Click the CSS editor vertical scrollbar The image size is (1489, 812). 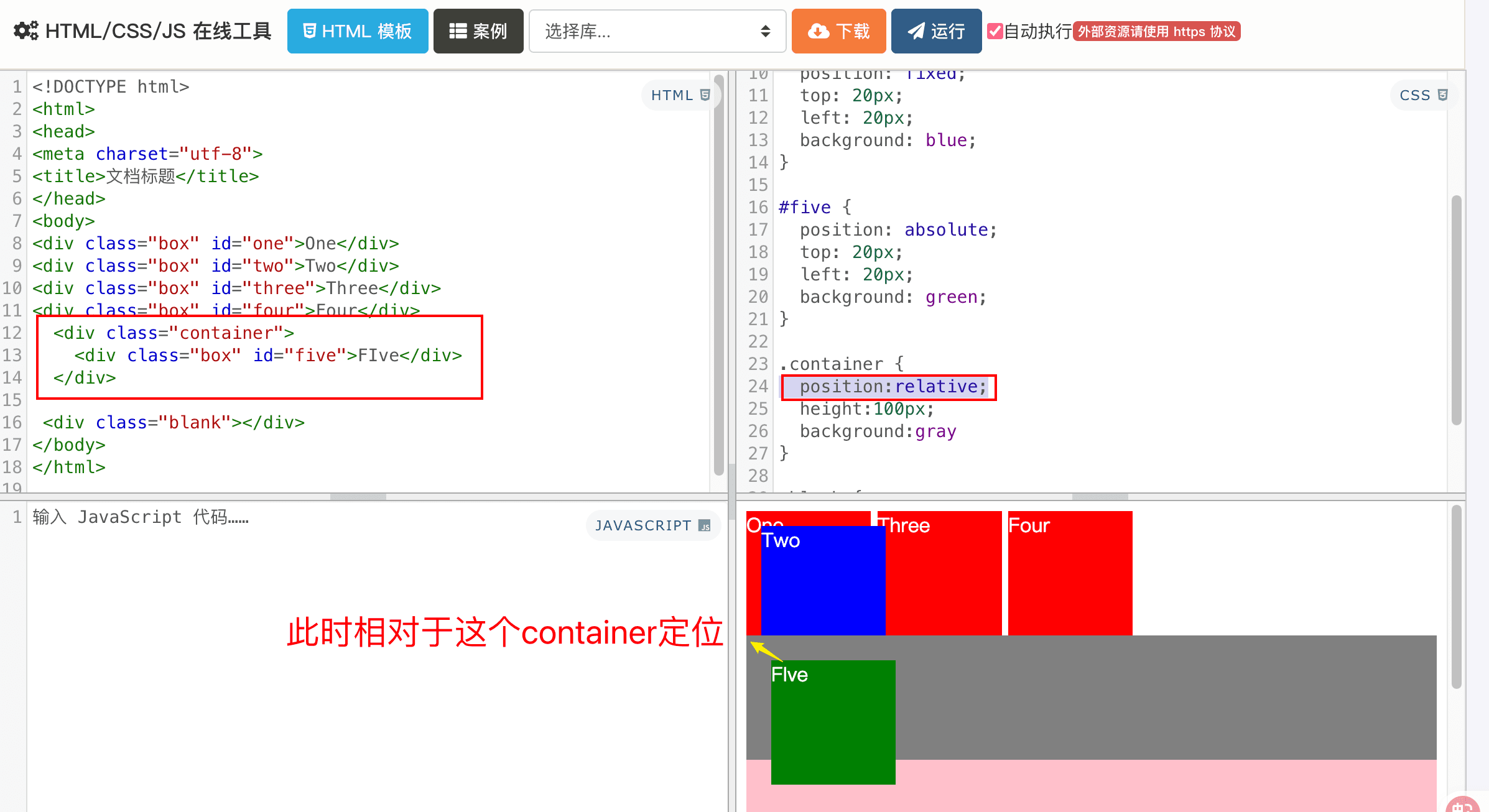(x=1456, y=310)
